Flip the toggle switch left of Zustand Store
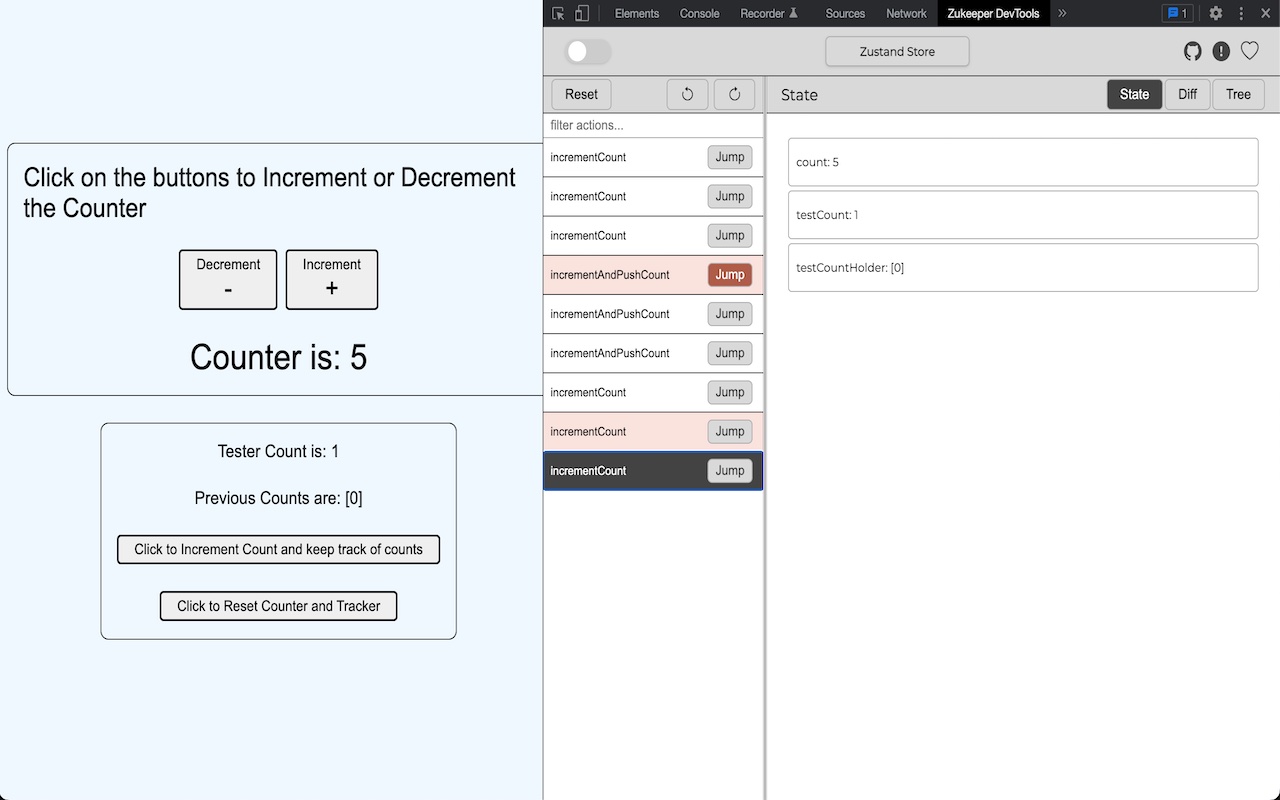 pos(588,51)
